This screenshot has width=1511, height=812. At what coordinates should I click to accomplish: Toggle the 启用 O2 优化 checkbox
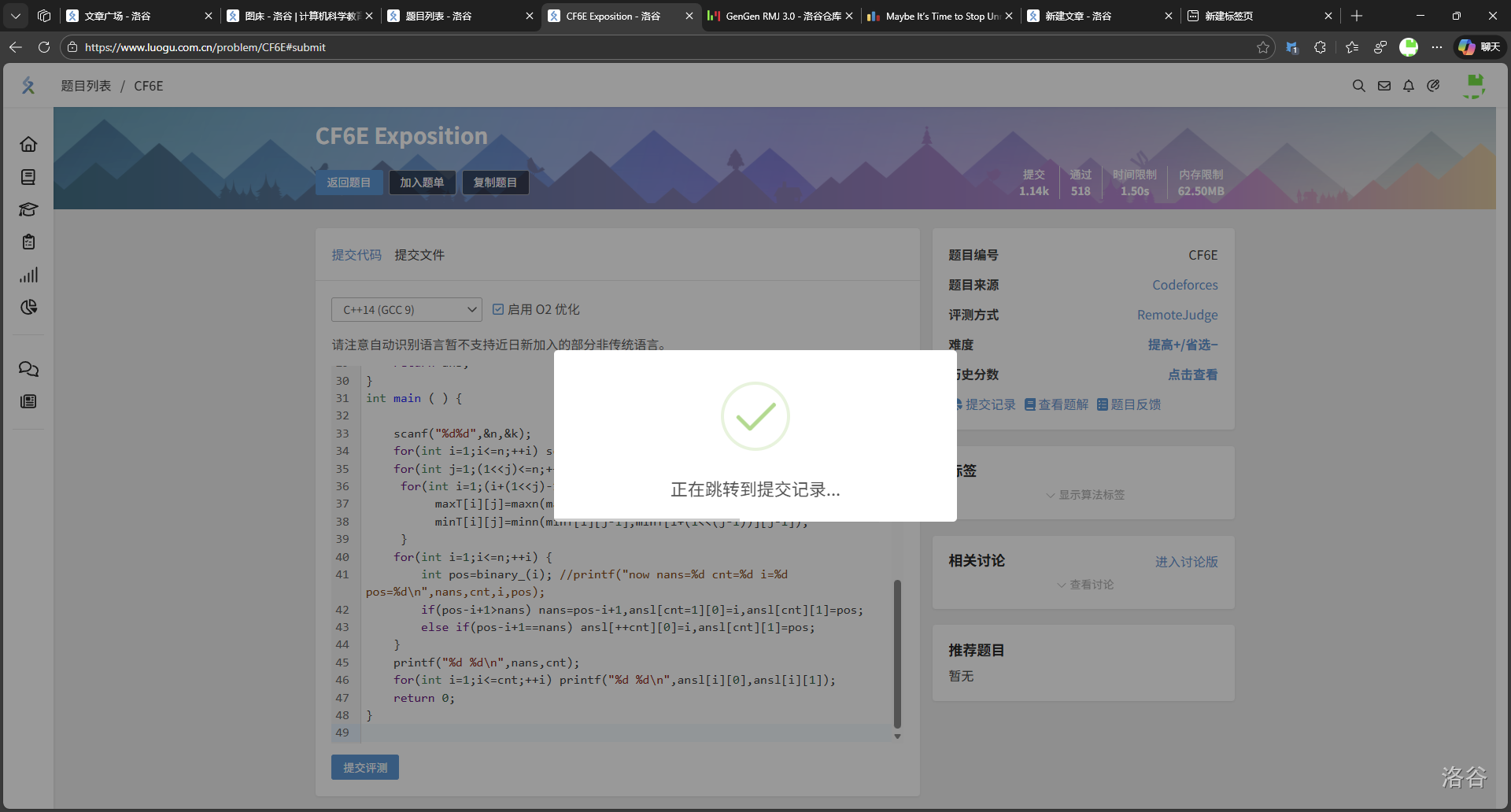click(x=498, y=309)
